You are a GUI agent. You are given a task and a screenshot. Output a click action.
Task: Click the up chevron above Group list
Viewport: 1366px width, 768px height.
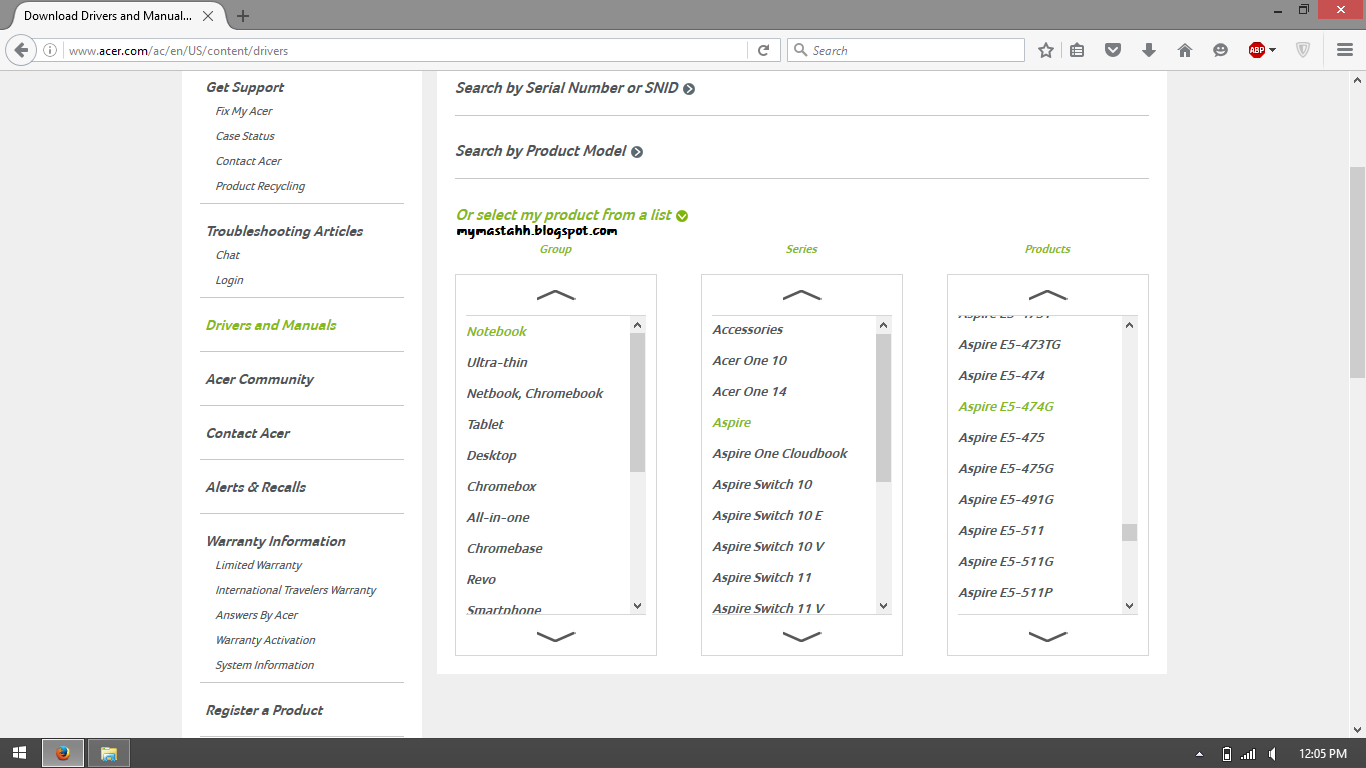coord(556,295)
